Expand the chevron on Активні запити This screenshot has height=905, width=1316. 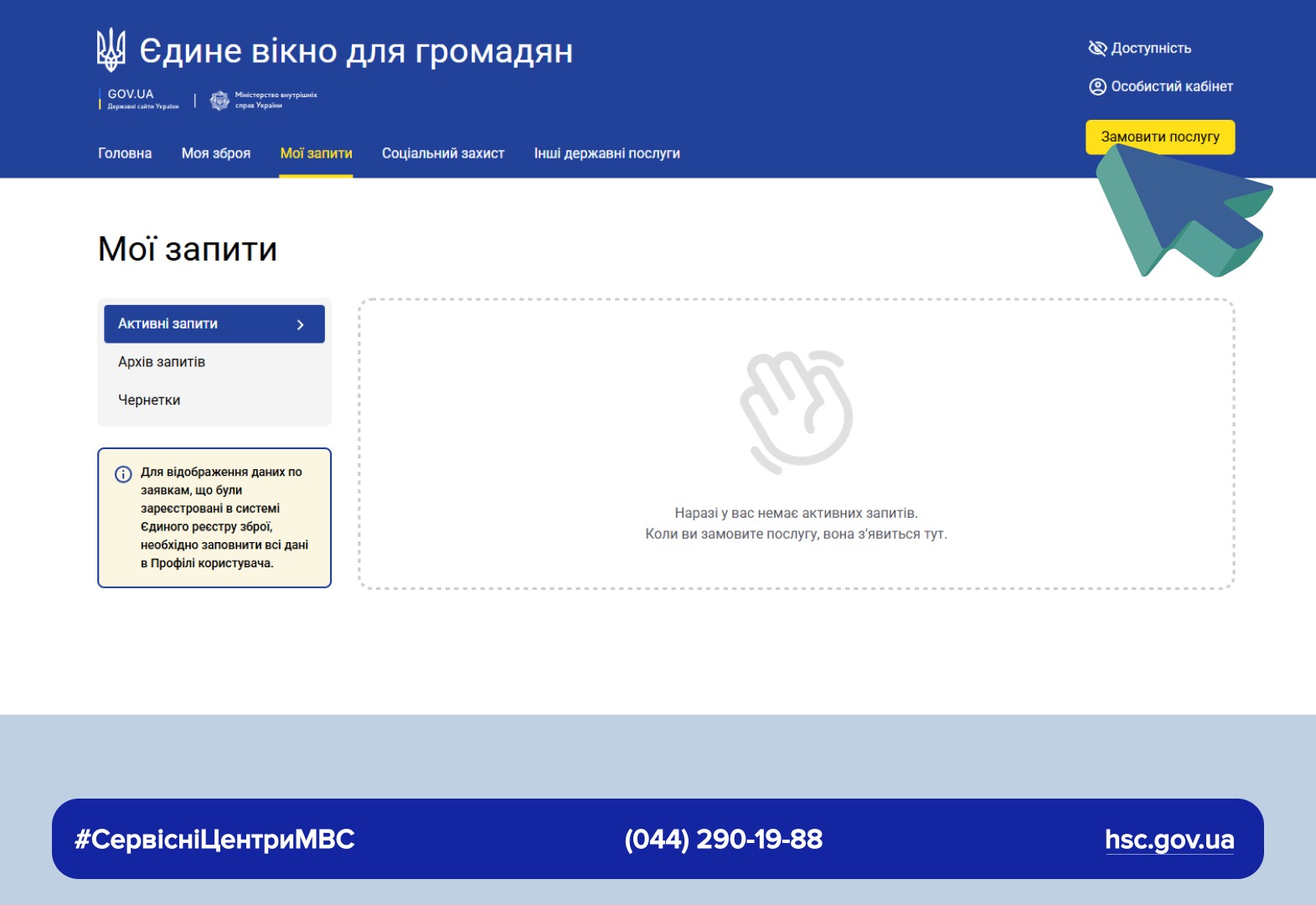click(x=300, y=324)
